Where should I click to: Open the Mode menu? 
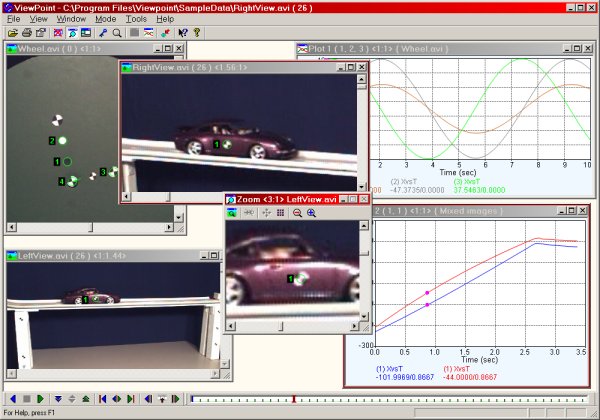point(105,19)
